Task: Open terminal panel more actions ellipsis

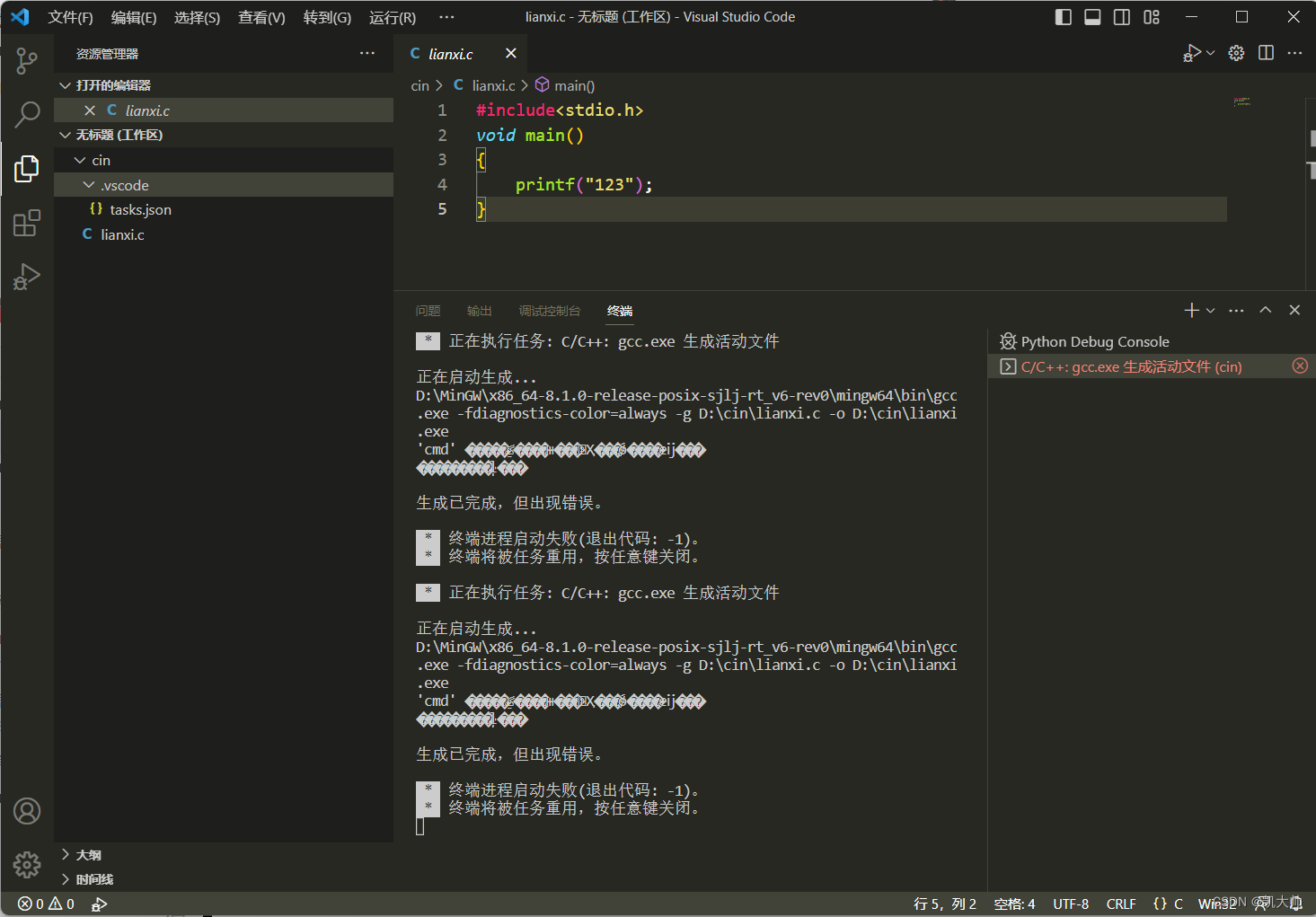Action: pyautogui.click(x=1237, y=310)
